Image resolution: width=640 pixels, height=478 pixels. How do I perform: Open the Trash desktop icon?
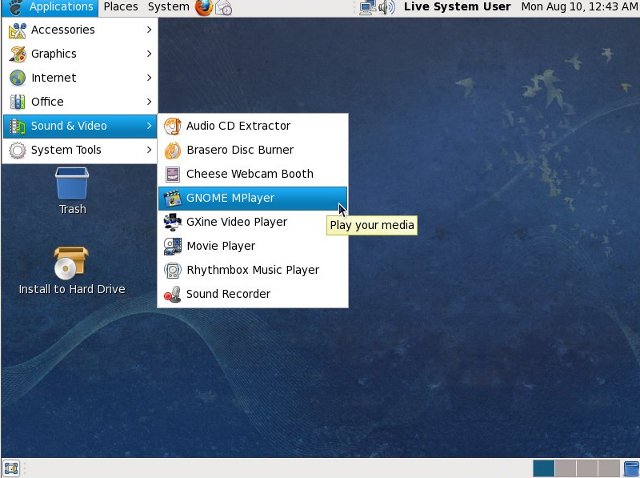[x=72, y=183]
